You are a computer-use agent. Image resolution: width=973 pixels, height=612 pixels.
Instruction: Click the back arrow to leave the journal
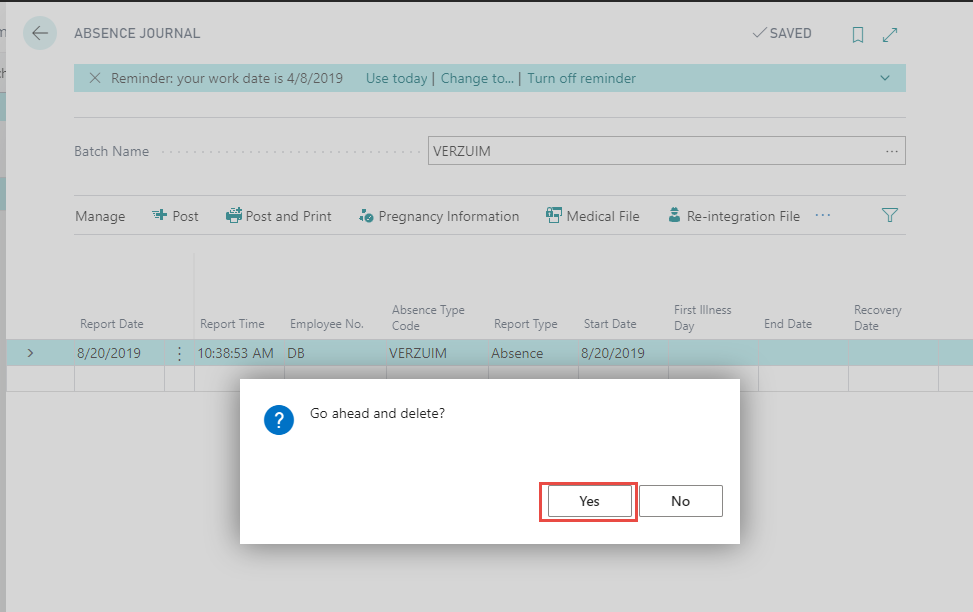[x=39, y=33]
